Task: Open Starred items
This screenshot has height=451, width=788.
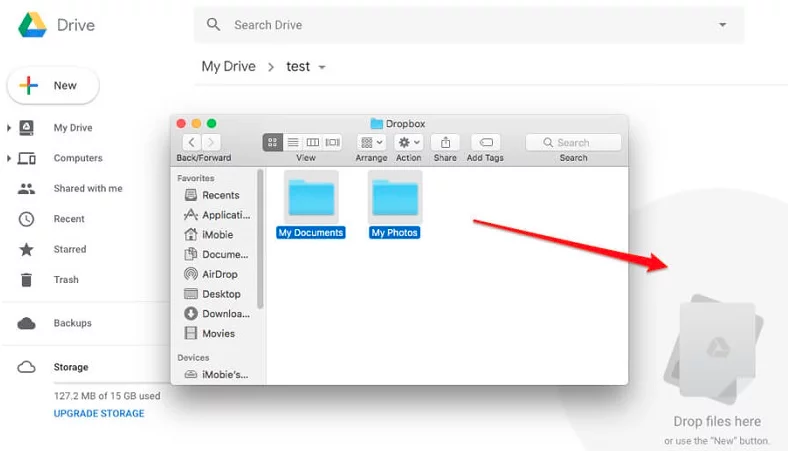Action: click(x=70, y=249)
